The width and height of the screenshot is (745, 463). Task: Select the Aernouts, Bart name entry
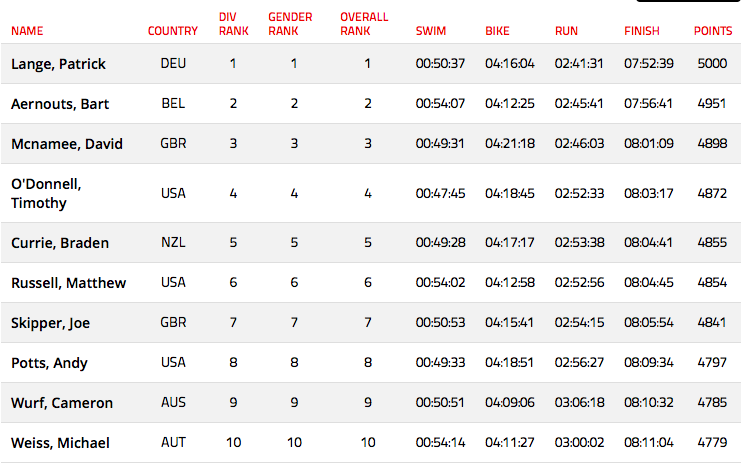point(60,104)
